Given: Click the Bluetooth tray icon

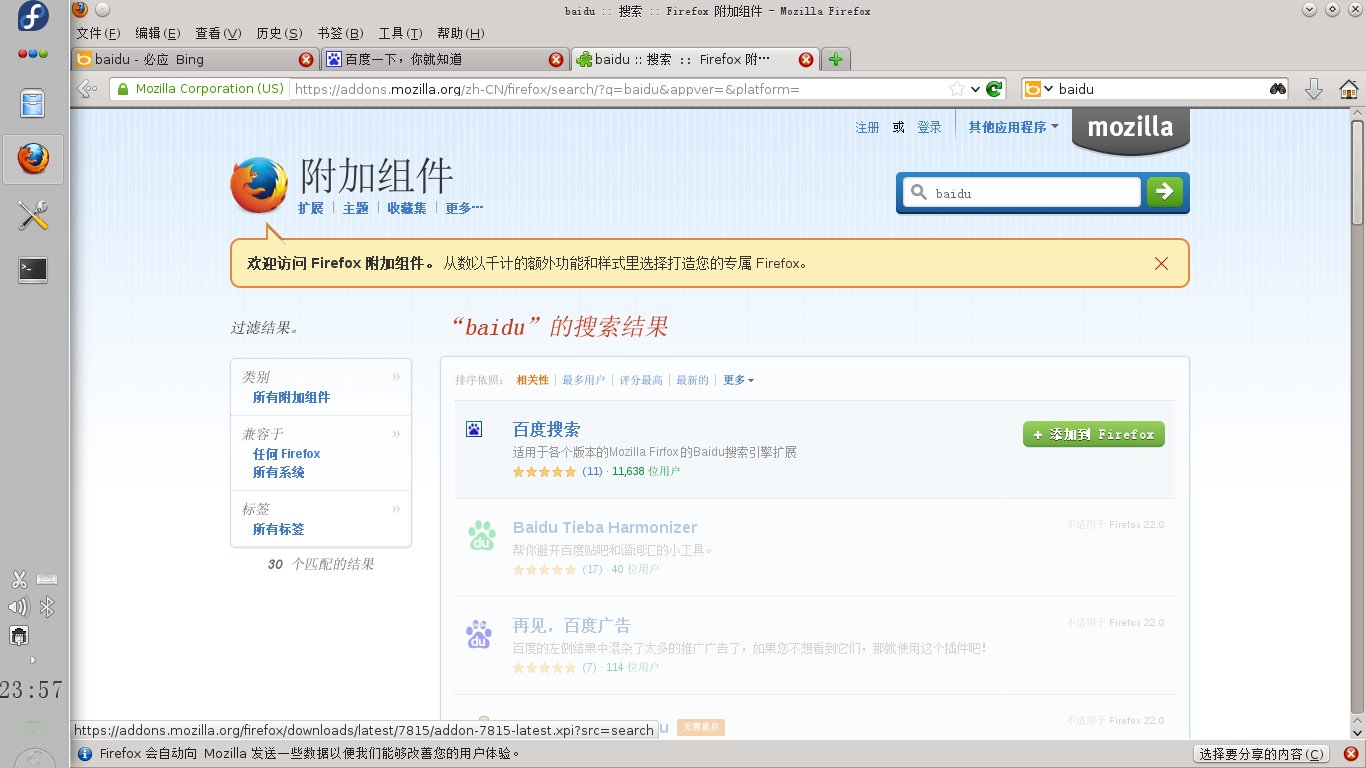Looking at the screenshot, I should [46, 607].
